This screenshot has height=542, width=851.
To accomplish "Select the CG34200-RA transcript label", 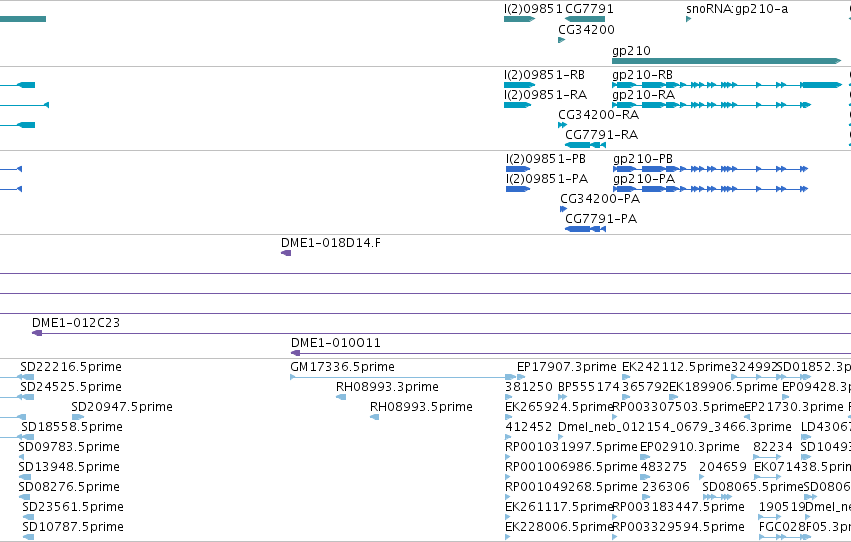I will (599, 114).
